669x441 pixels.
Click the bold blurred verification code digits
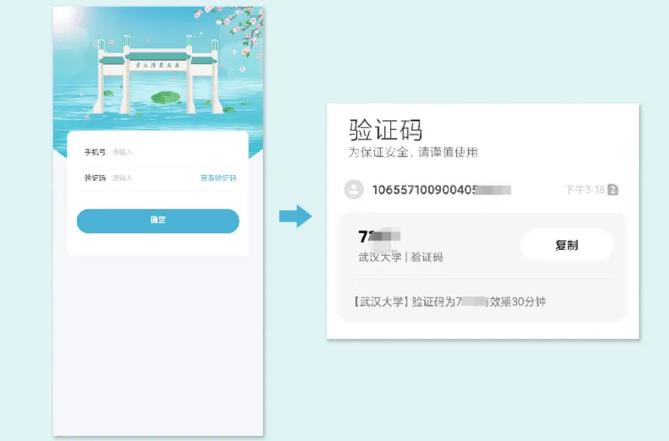pyautogui.click(x=379, y=236)
